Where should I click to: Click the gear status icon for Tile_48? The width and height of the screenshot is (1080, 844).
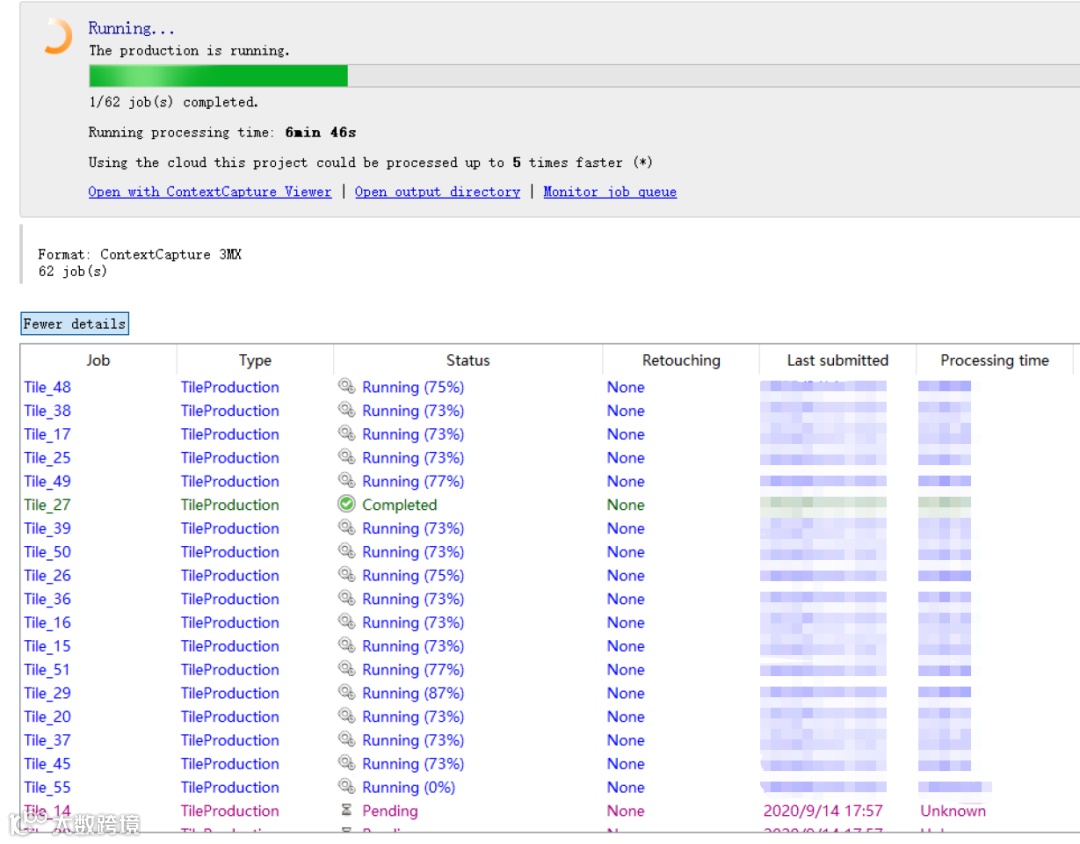[x=346, y=386]
